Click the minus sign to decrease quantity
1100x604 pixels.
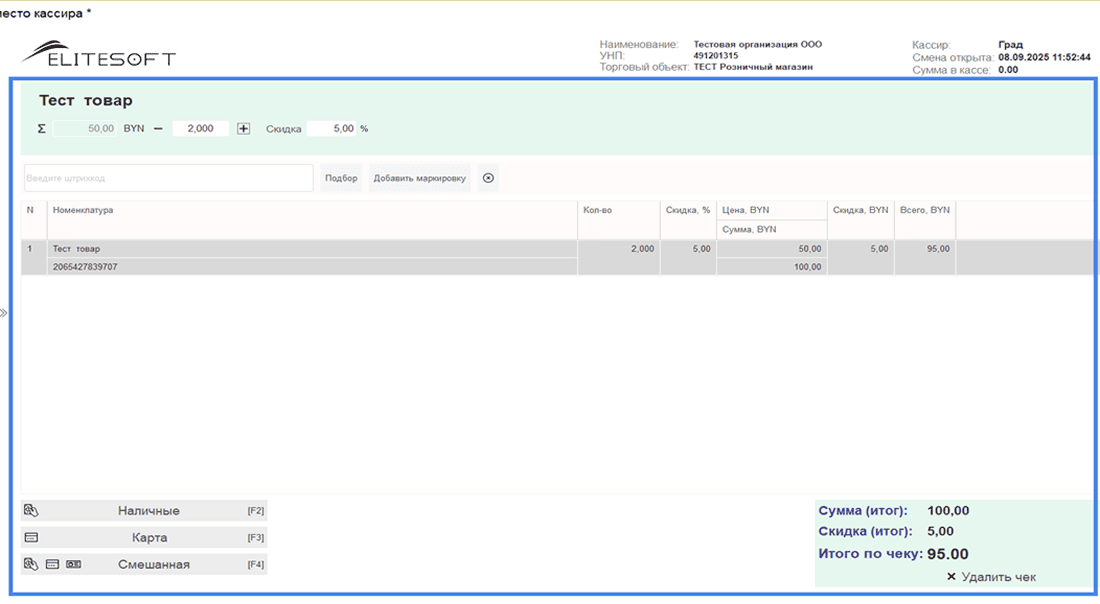pyautogui.click(x=158, y=129)
